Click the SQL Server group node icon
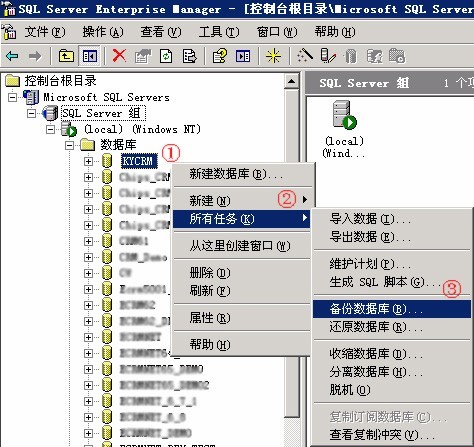 click(x=50, y=113)
